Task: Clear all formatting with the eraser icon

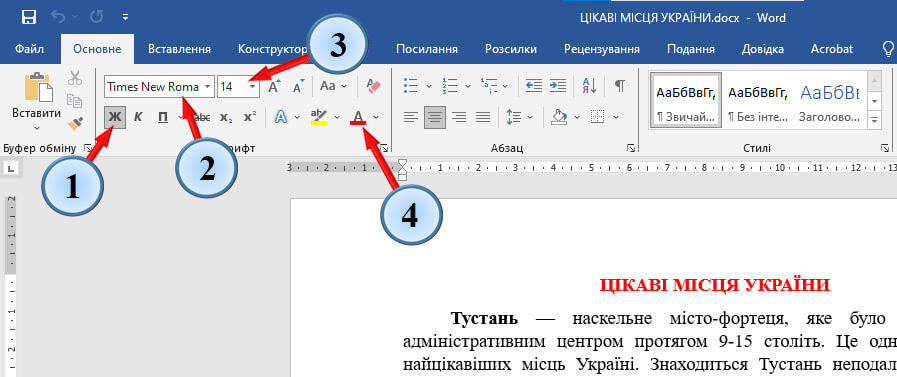Action: [x=373, y=86]
